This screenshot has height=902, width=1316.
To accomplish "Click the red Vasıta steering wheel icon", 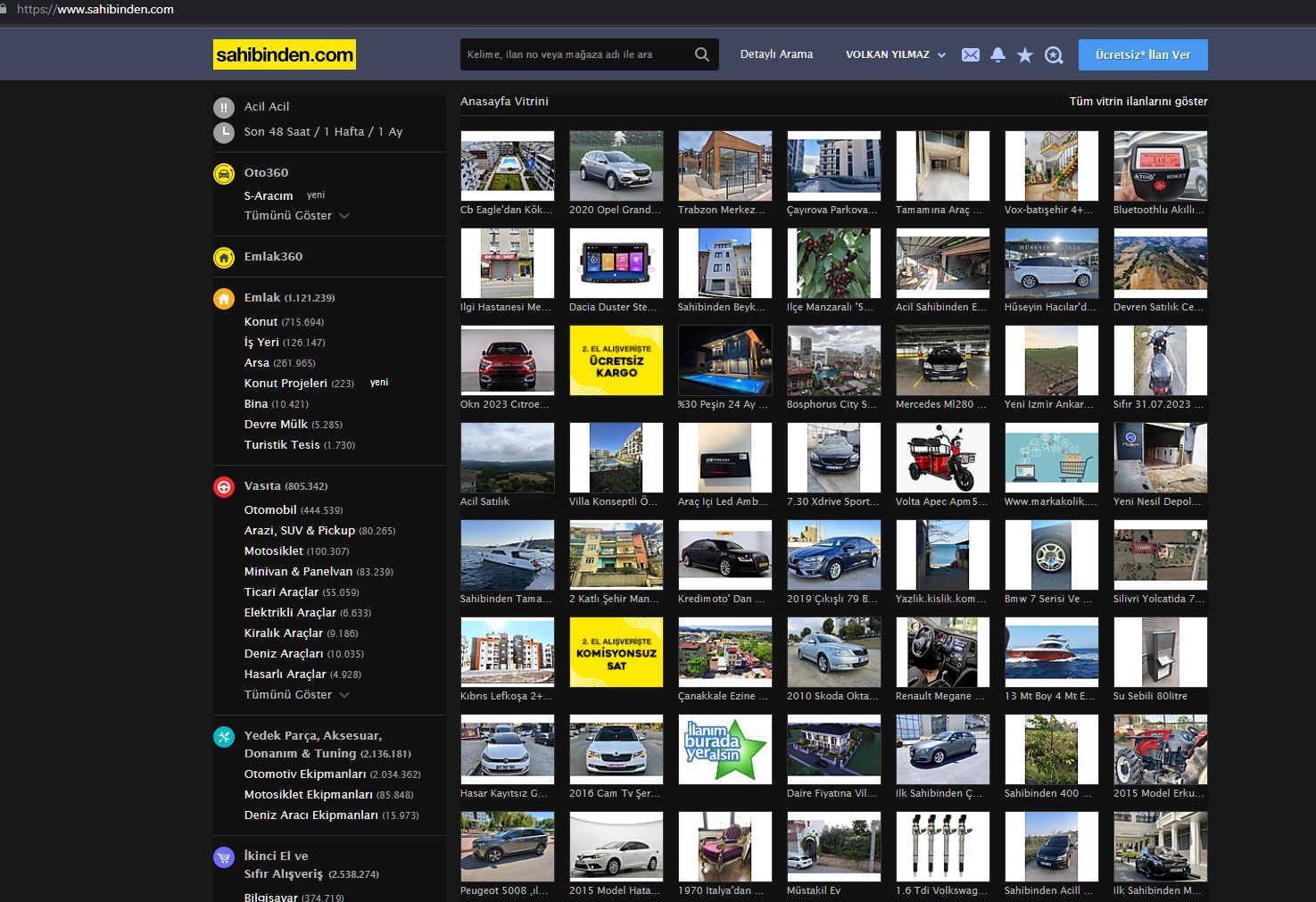I will [224, 487].
